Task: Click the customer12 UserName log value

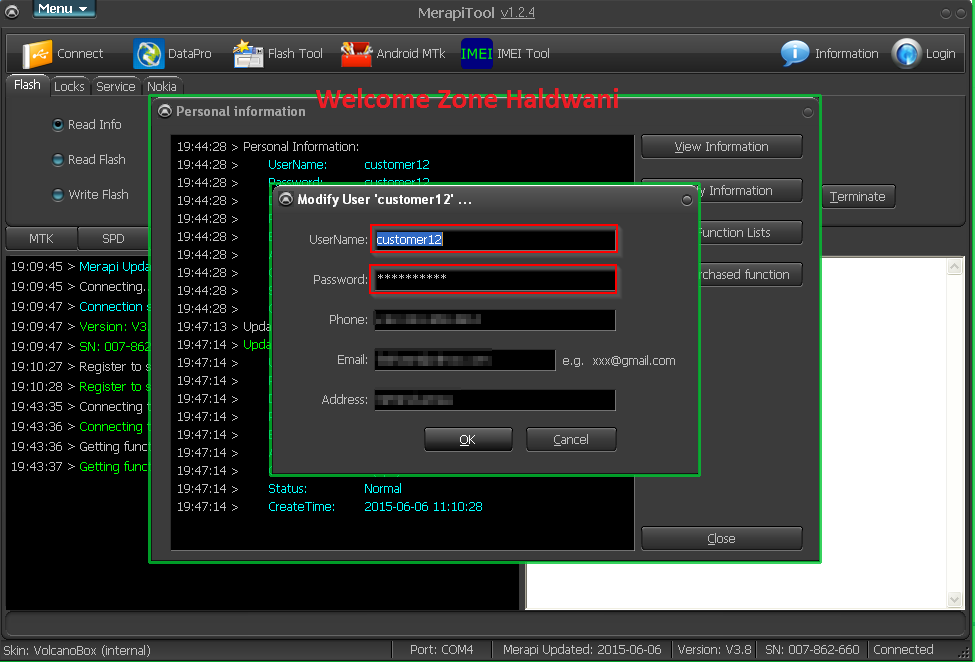Action: pos(397,165)
